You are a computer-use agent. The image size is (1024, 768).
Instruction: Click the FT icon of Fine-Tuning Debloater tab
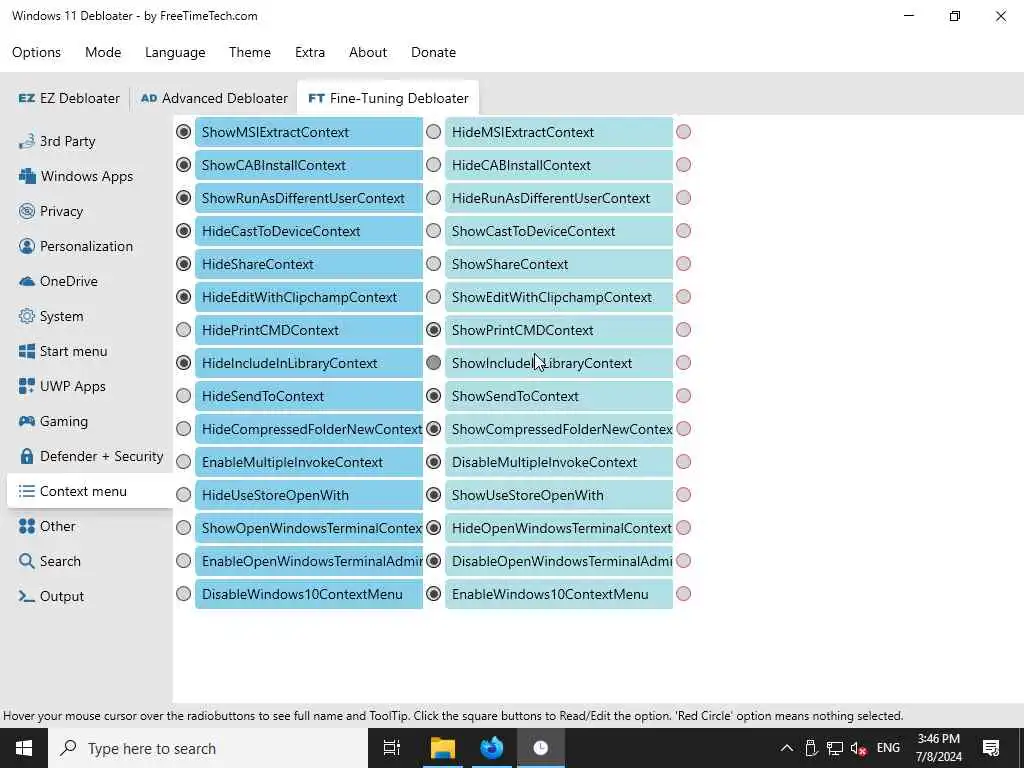point(316,98)
